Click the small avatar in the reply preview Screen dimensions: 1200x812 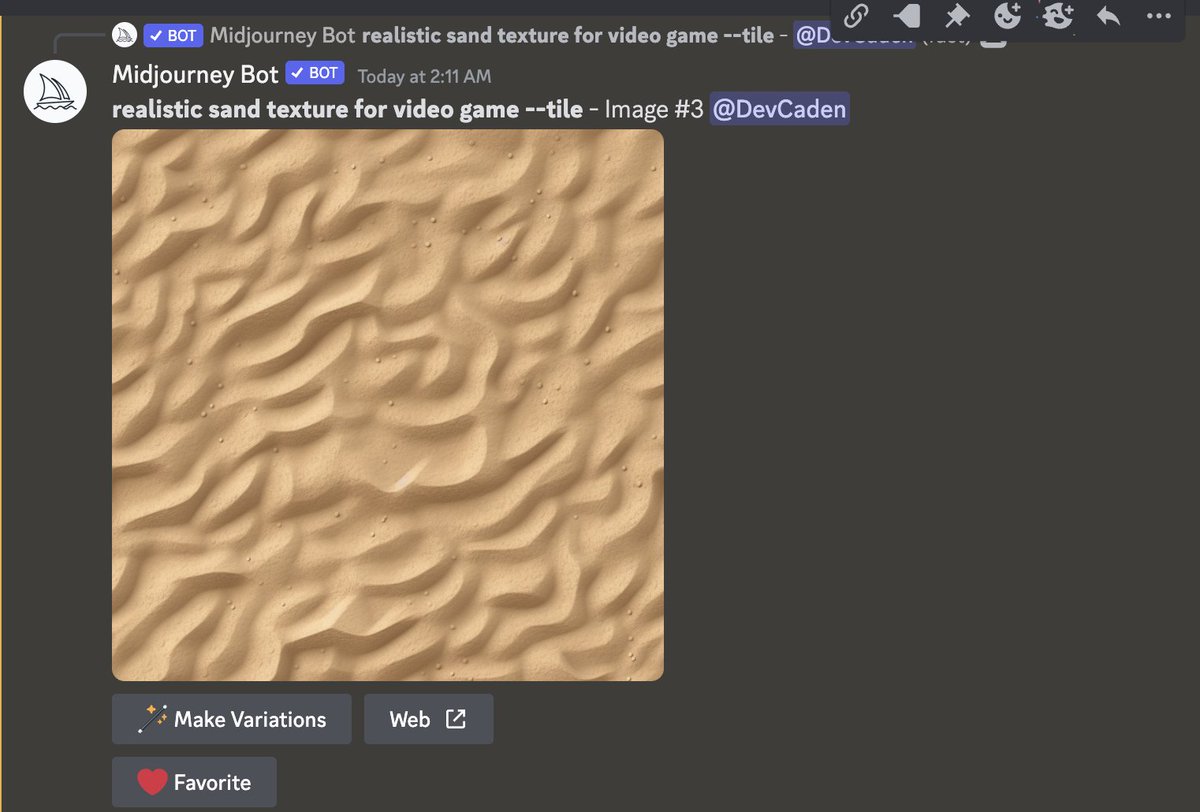(124, 34)
